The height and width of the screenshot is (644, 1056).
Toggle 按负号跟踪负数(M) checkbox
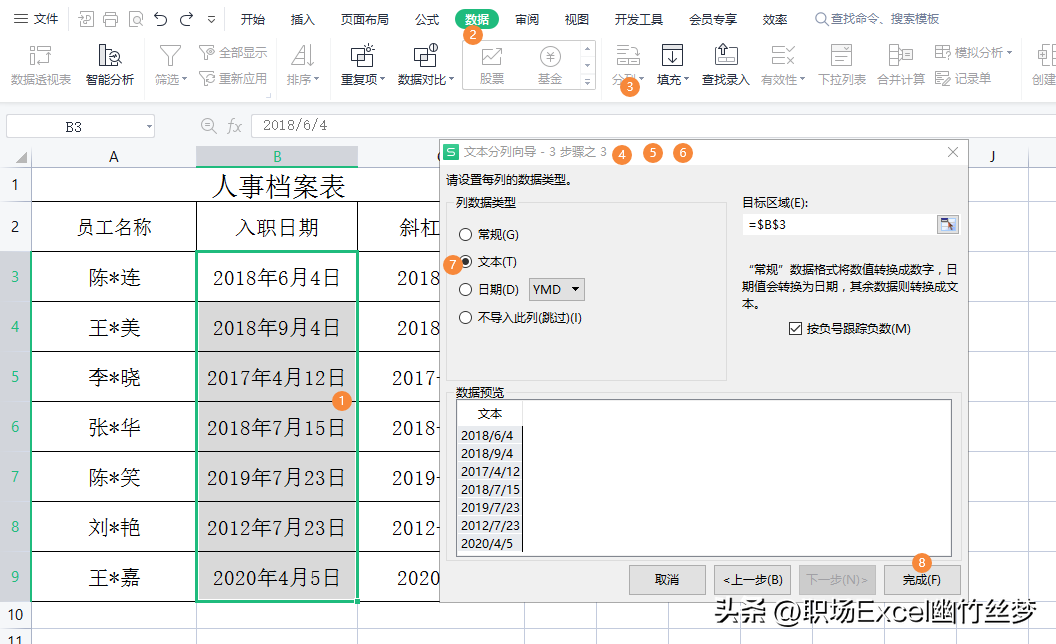coord(795,329)
